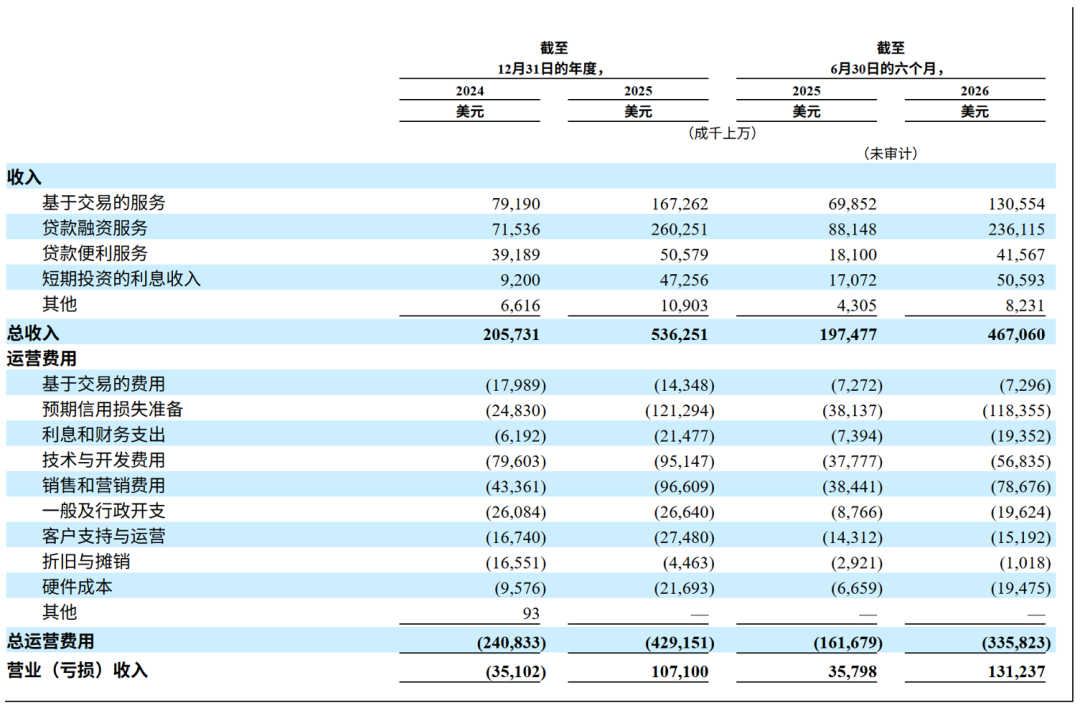Select the value 41,567
1080x708 pixels.
pos(1020,255)
